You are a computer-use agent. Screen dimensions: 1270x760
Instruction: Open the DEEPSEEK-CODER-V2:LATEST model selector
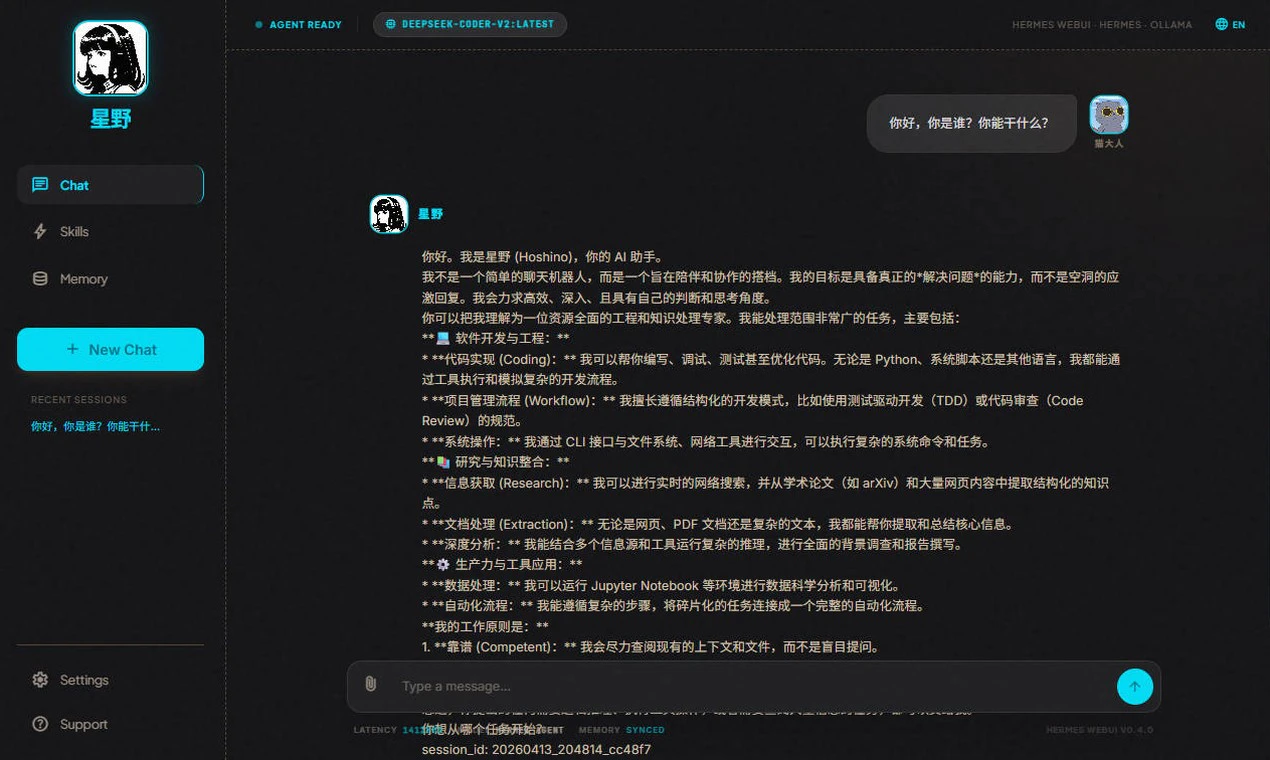point(469,24)
